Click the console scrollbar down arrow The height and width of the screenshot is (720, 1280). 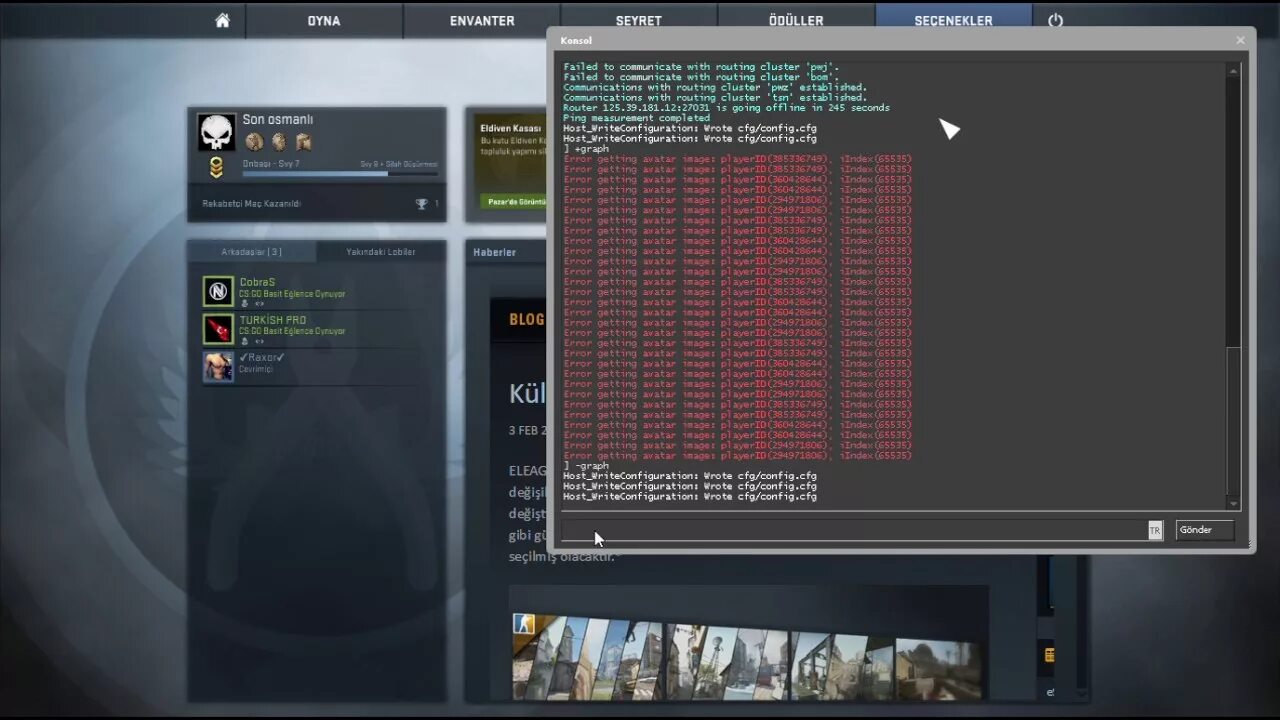1233,504
